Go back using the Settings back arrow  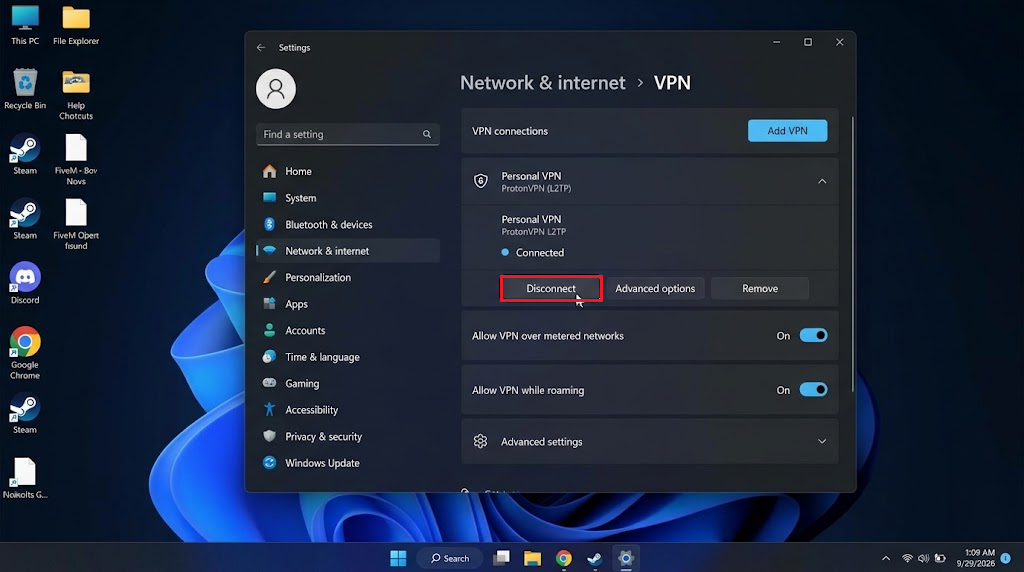261,48
